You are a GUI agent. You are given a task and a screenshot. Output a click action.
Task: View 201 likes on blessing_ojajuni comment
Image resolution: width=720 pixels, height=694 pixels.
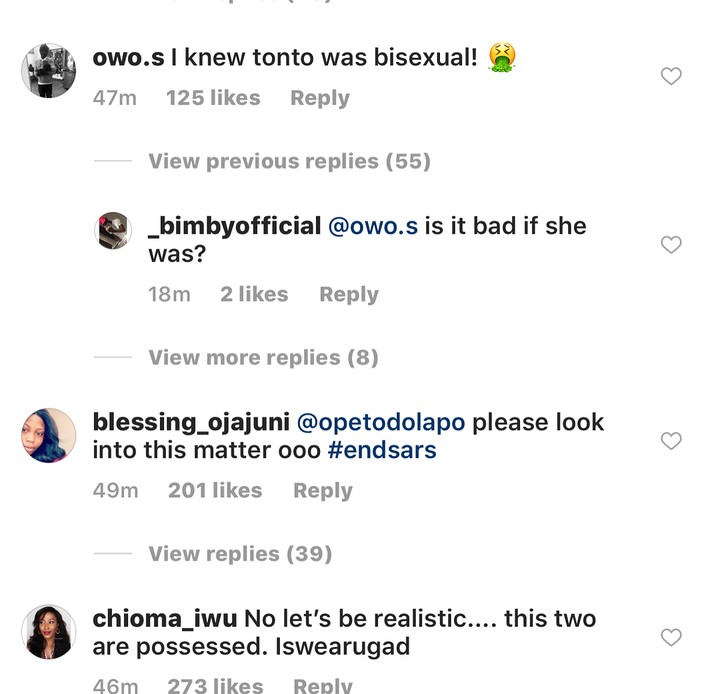(x=215, y=490)
